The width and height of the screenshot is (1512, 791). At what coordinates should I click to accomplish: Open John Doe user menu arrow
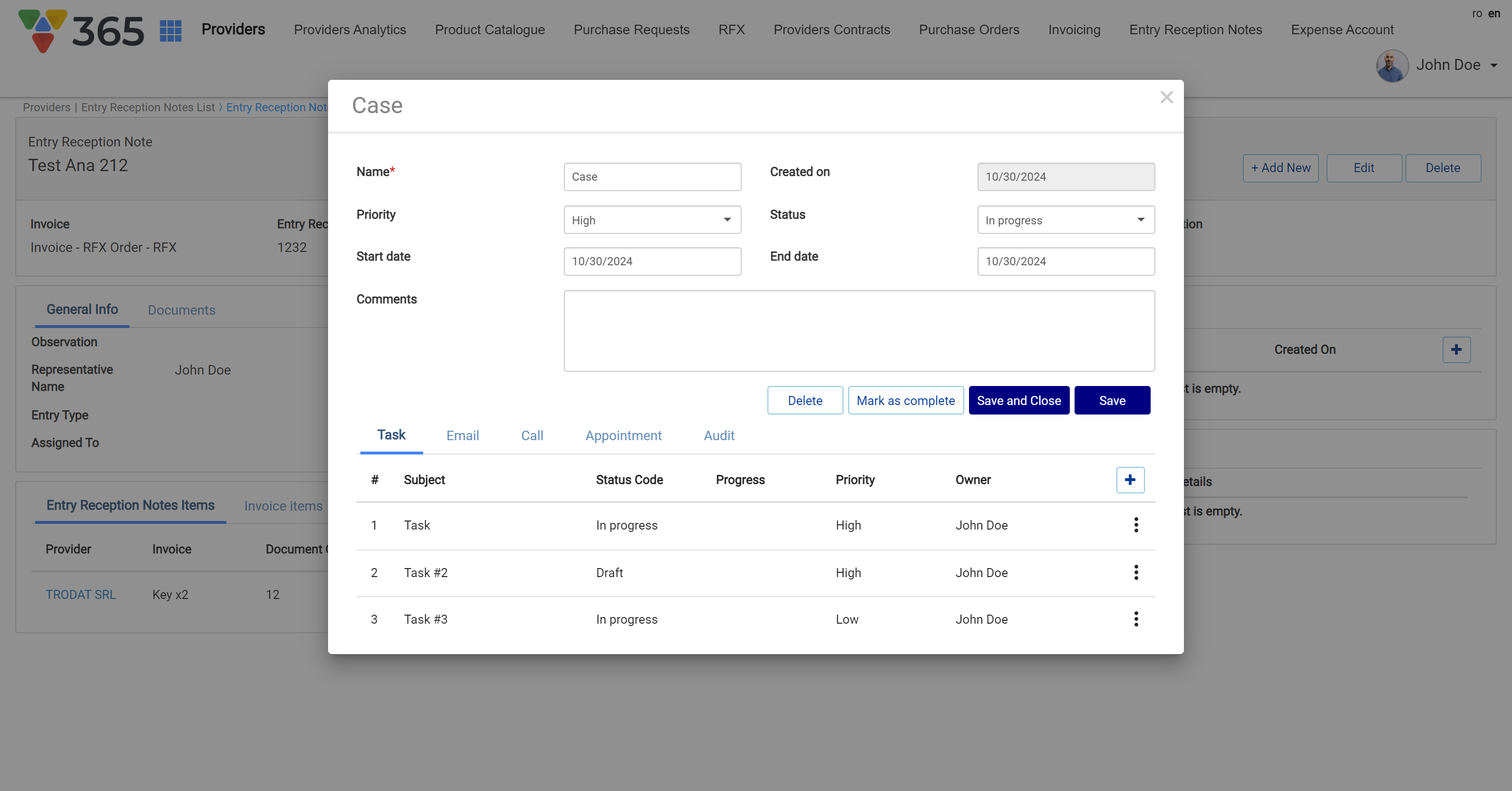click(x=1493, y=66)
